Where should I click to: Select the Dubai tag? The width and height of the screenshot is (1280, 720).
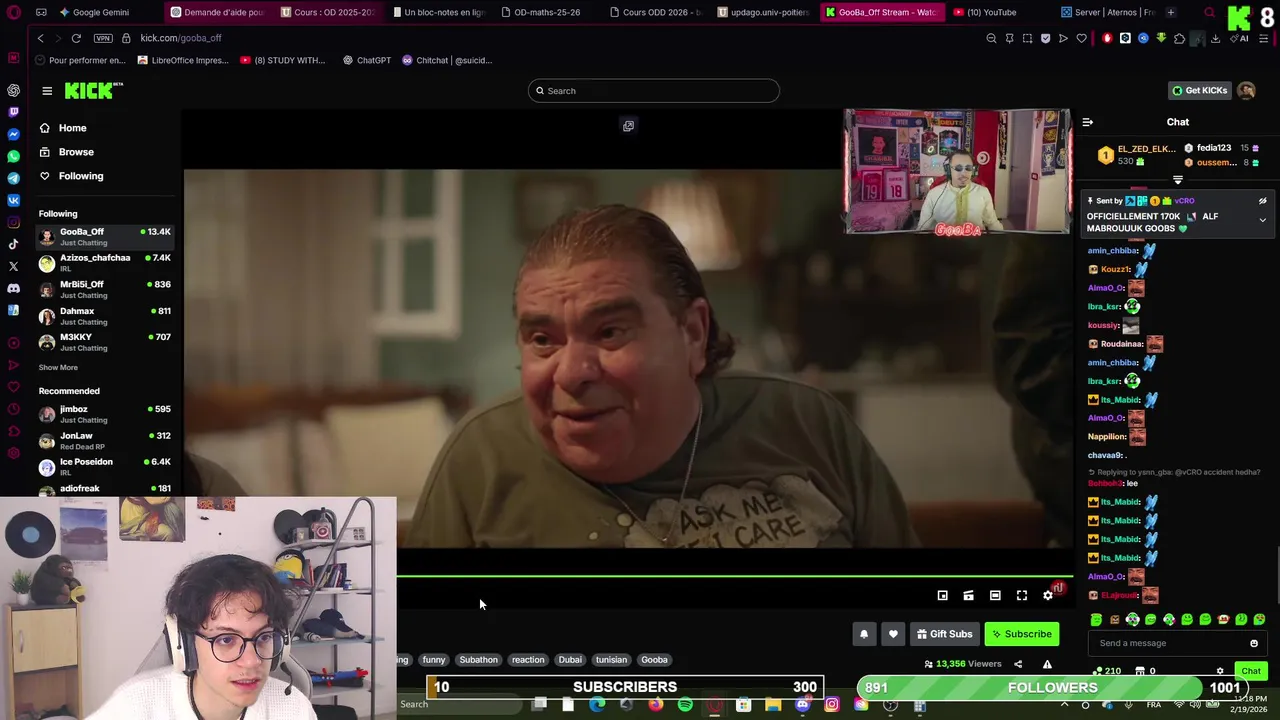pyautogui.click(x=570, y=660)
